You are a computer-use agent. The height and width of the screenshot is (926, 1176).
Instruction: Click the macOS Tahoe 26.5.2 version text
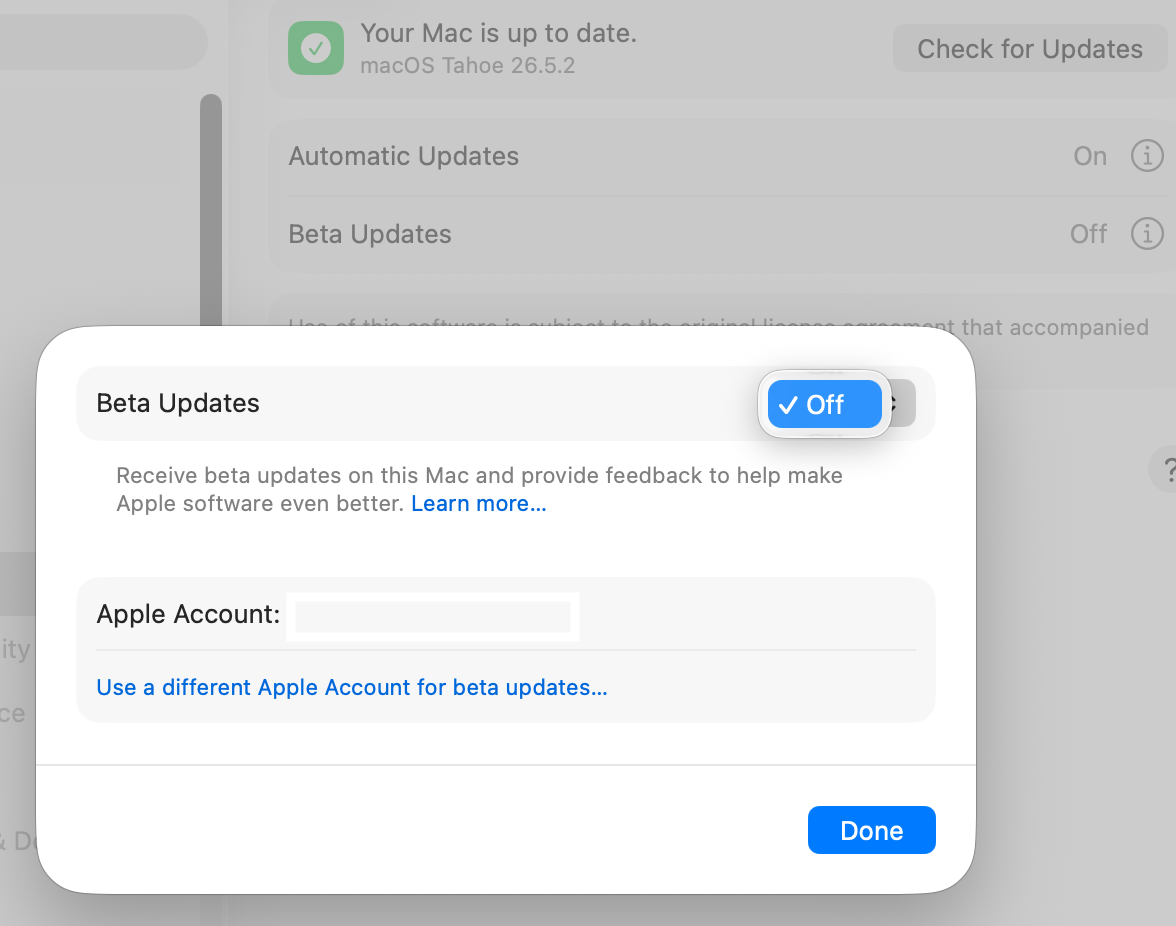(x=467, y=65)
